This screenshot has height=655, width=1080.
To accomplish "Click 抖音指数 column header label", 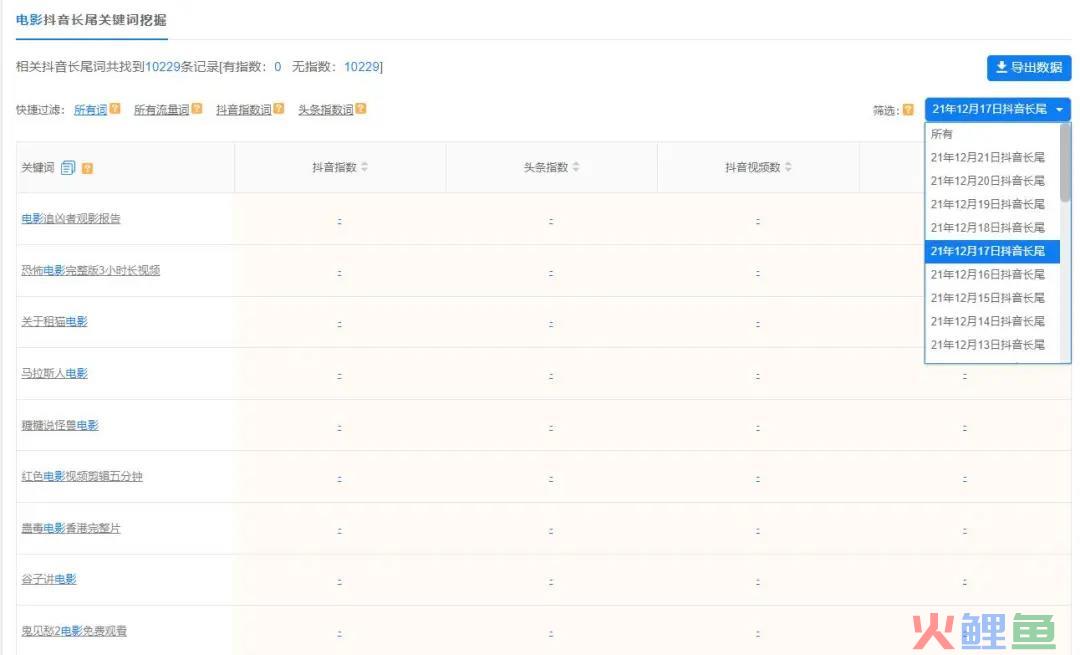I will (x=334, y=167).
